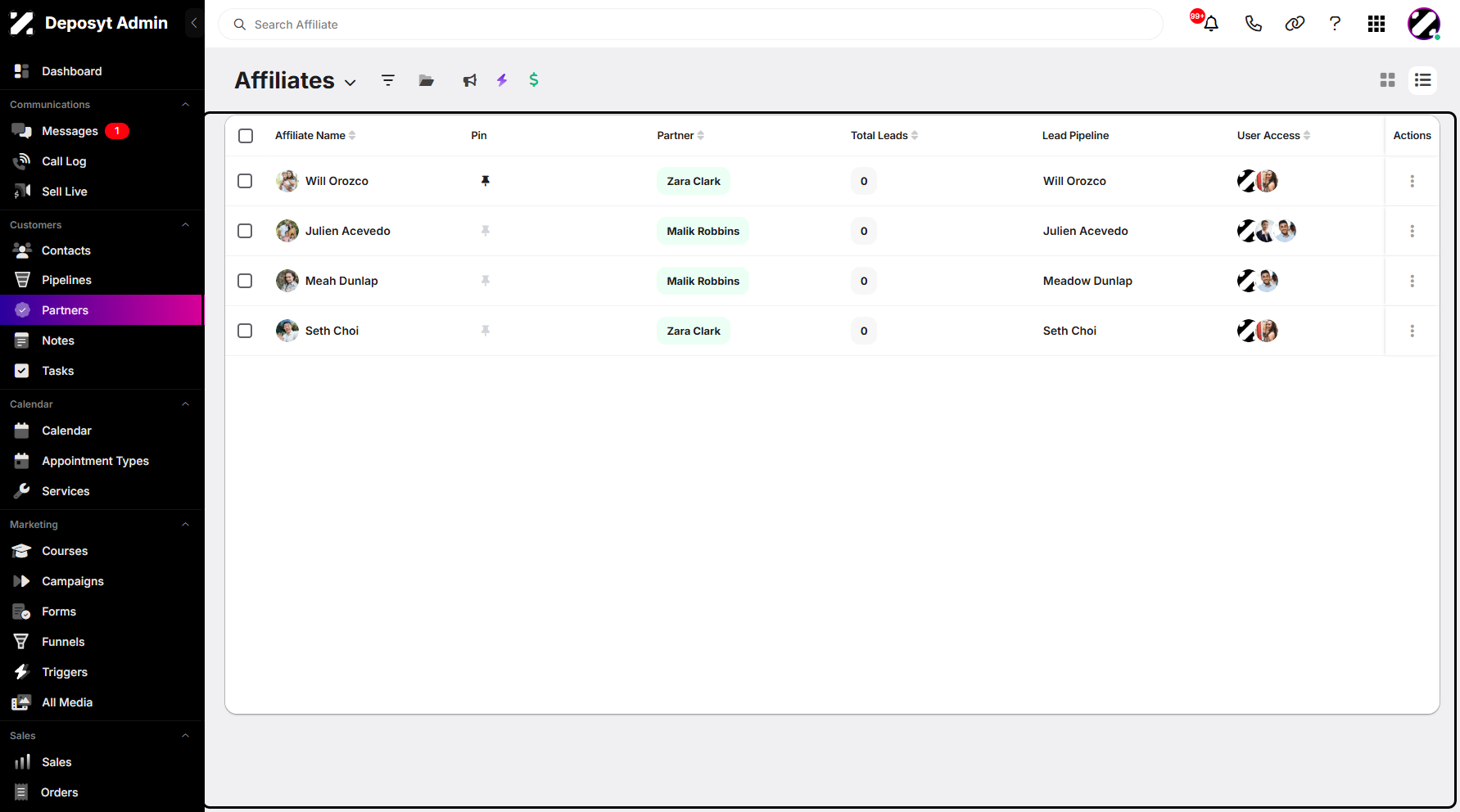The height and width of the screenshot is (812, 1460).
Task: Click the green dollar sign icon
Action: (534, 79)
